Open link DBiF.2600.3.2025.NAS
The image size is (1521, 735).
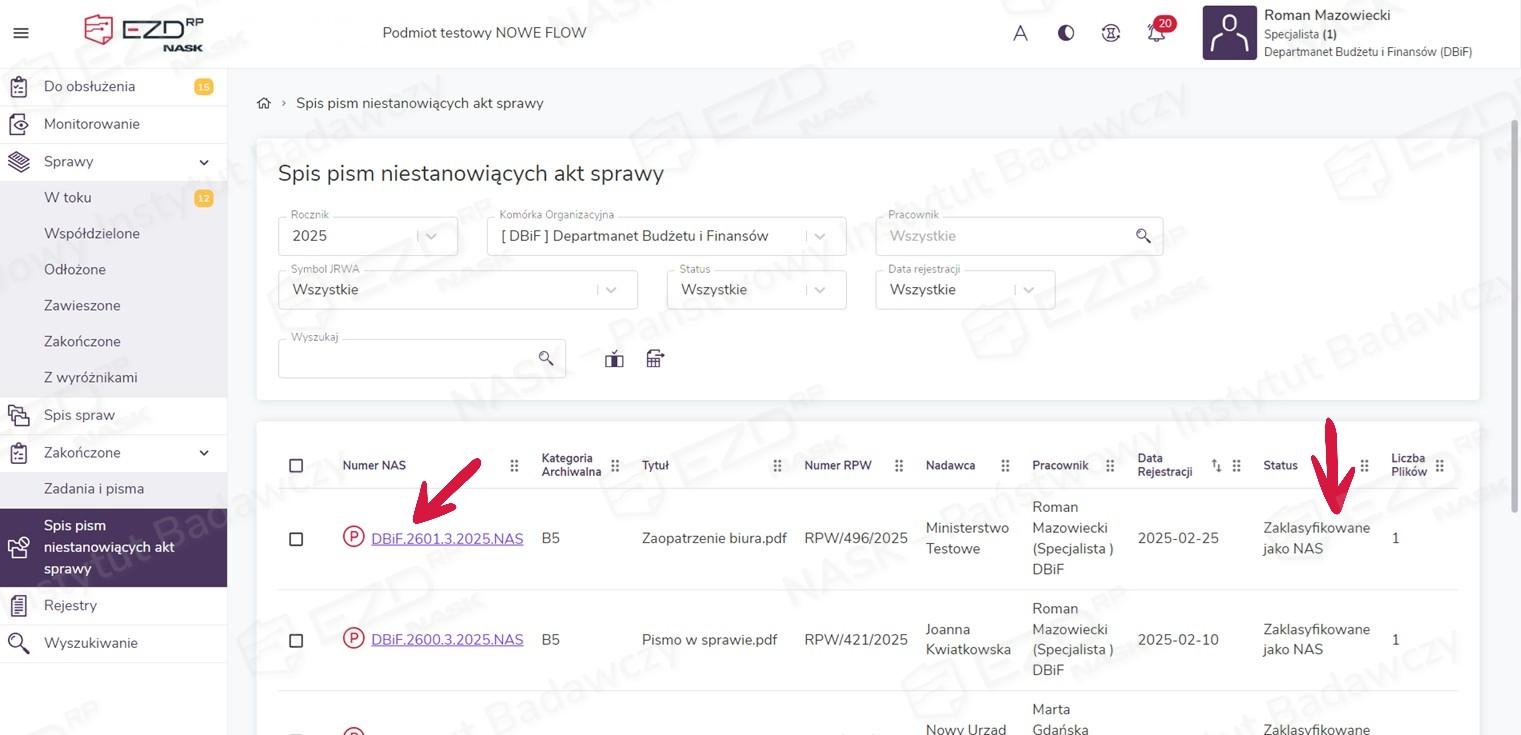(447, 640)
